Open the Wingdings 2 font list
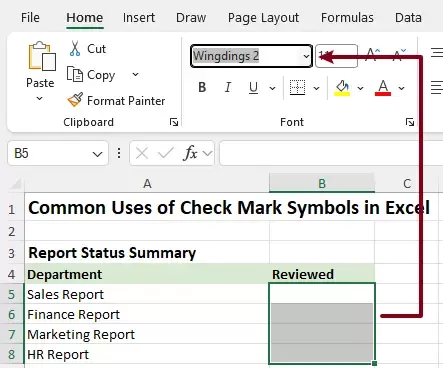The image size is (443, 368). point(306,56)
